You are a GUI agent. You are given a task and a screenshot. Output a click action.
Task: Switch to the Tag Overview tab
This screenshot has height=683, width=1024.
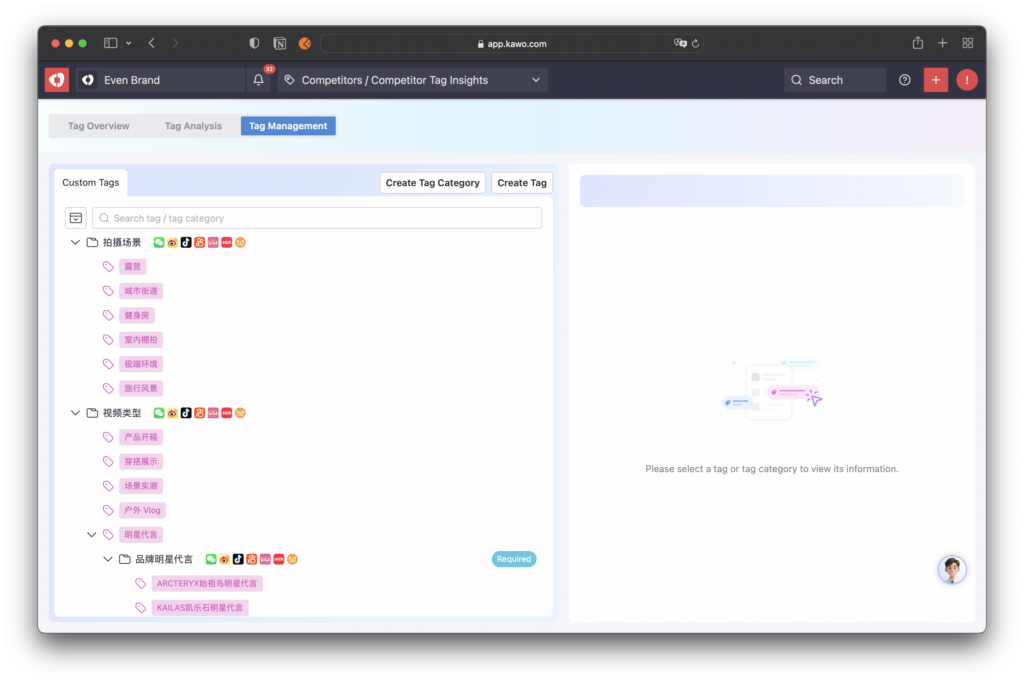click(x=98, y=126)
